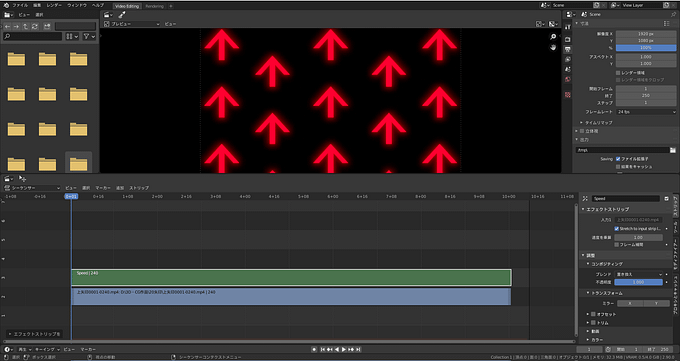Open the Scene properties tab icon
The image size is (680, 361).
coord(568,69)
